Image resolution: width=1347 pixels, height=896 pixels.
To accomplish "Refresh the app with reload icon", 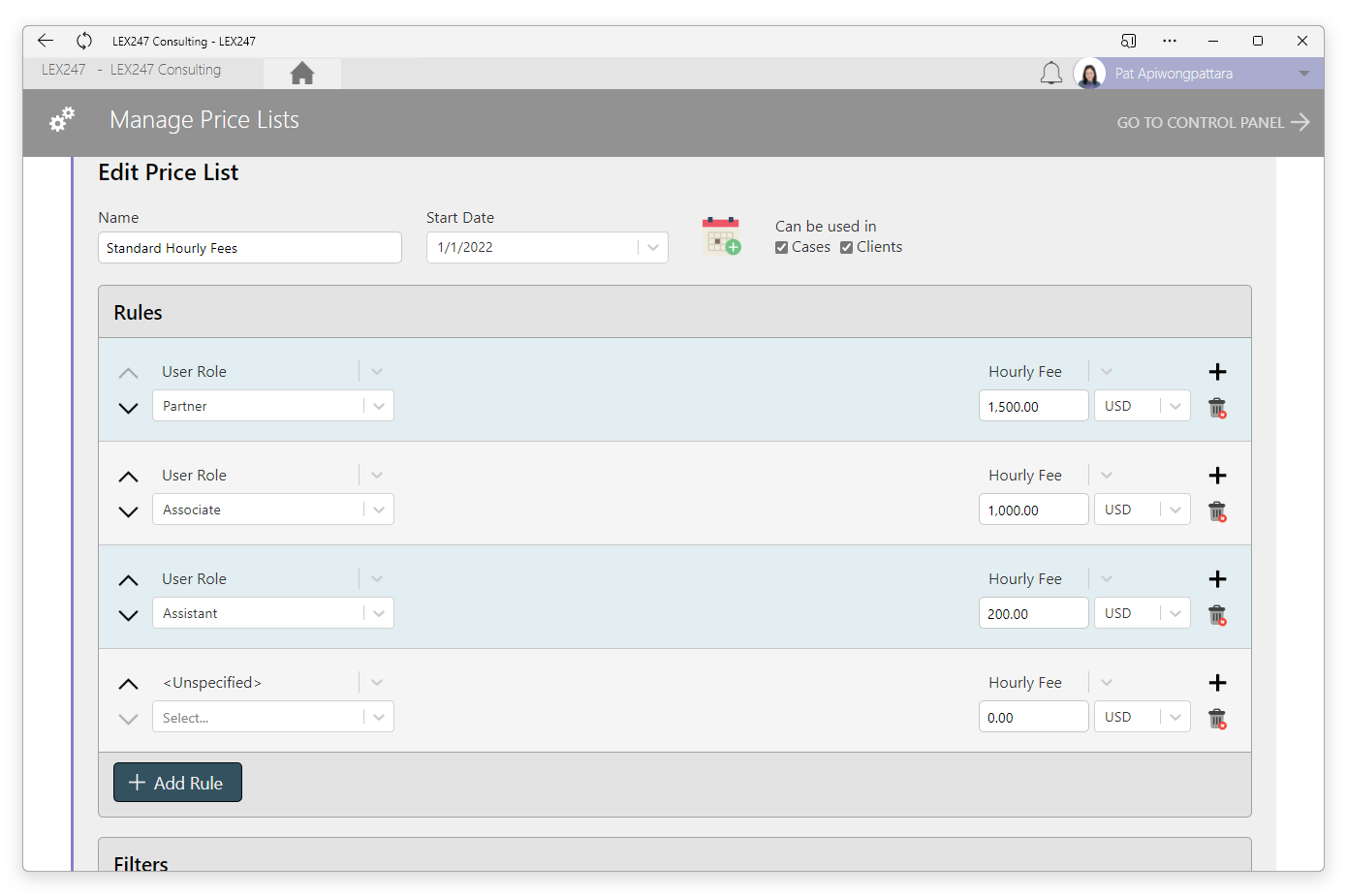I will (x=84, y=41).
